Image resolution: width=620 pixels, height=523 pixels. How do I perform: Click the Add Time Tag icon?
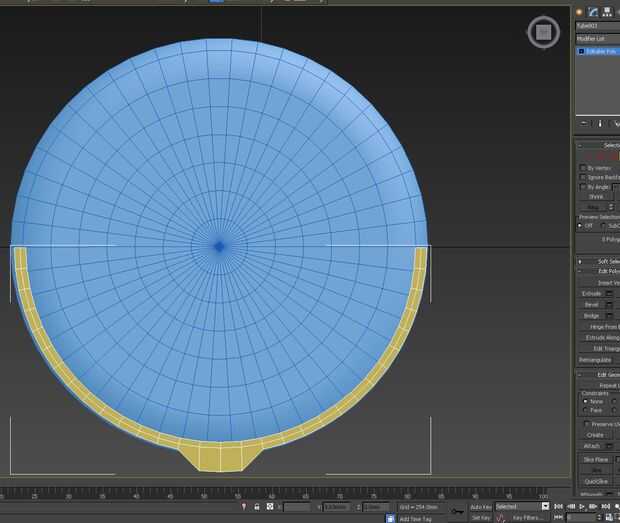(390, 518)
